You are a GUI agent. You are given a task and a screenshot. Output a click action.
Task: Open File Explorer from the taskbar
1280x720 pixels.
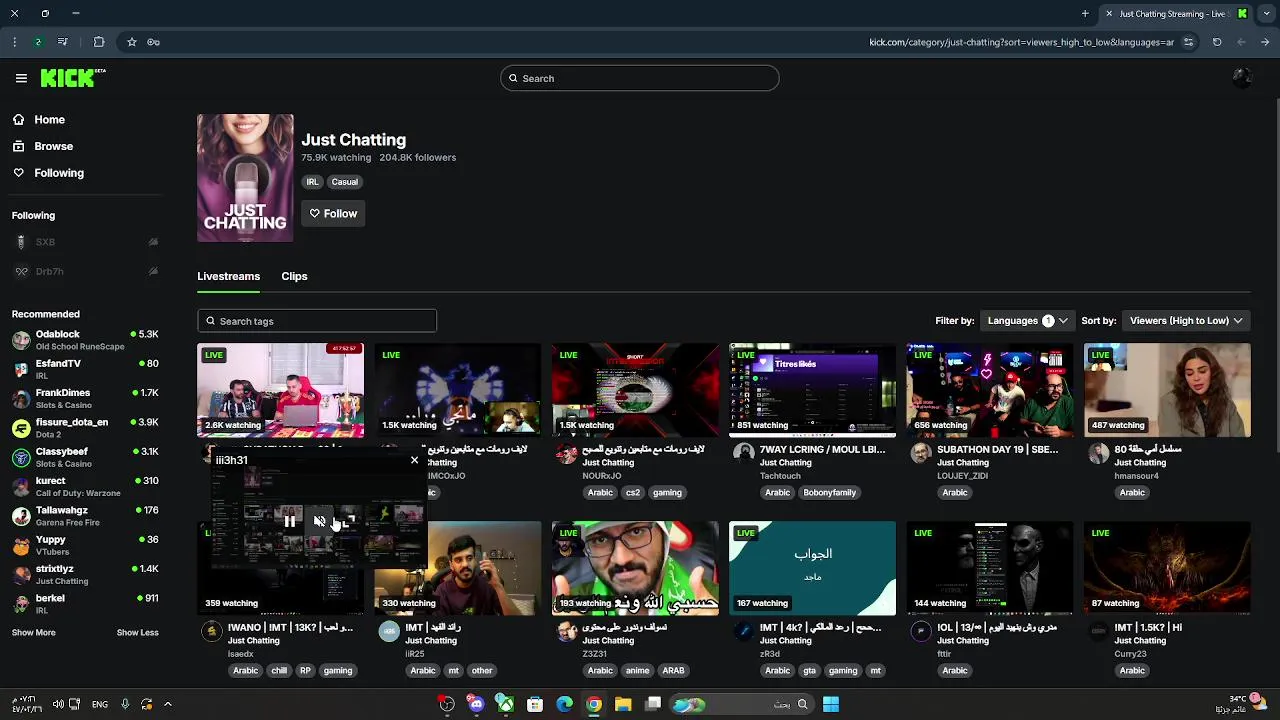623,704
